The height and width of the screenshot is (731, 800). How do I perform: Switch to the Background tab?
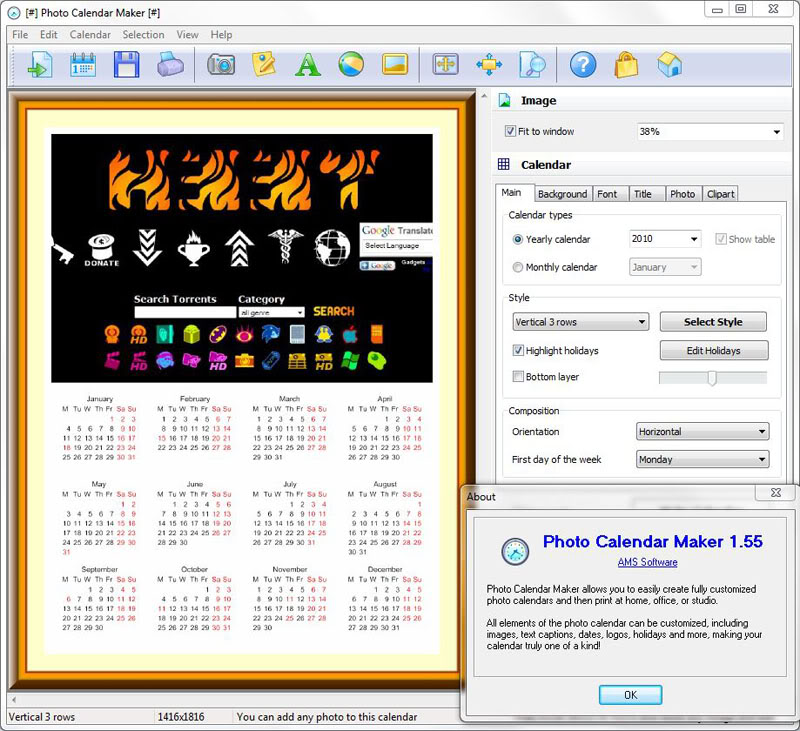click(563, 194)
